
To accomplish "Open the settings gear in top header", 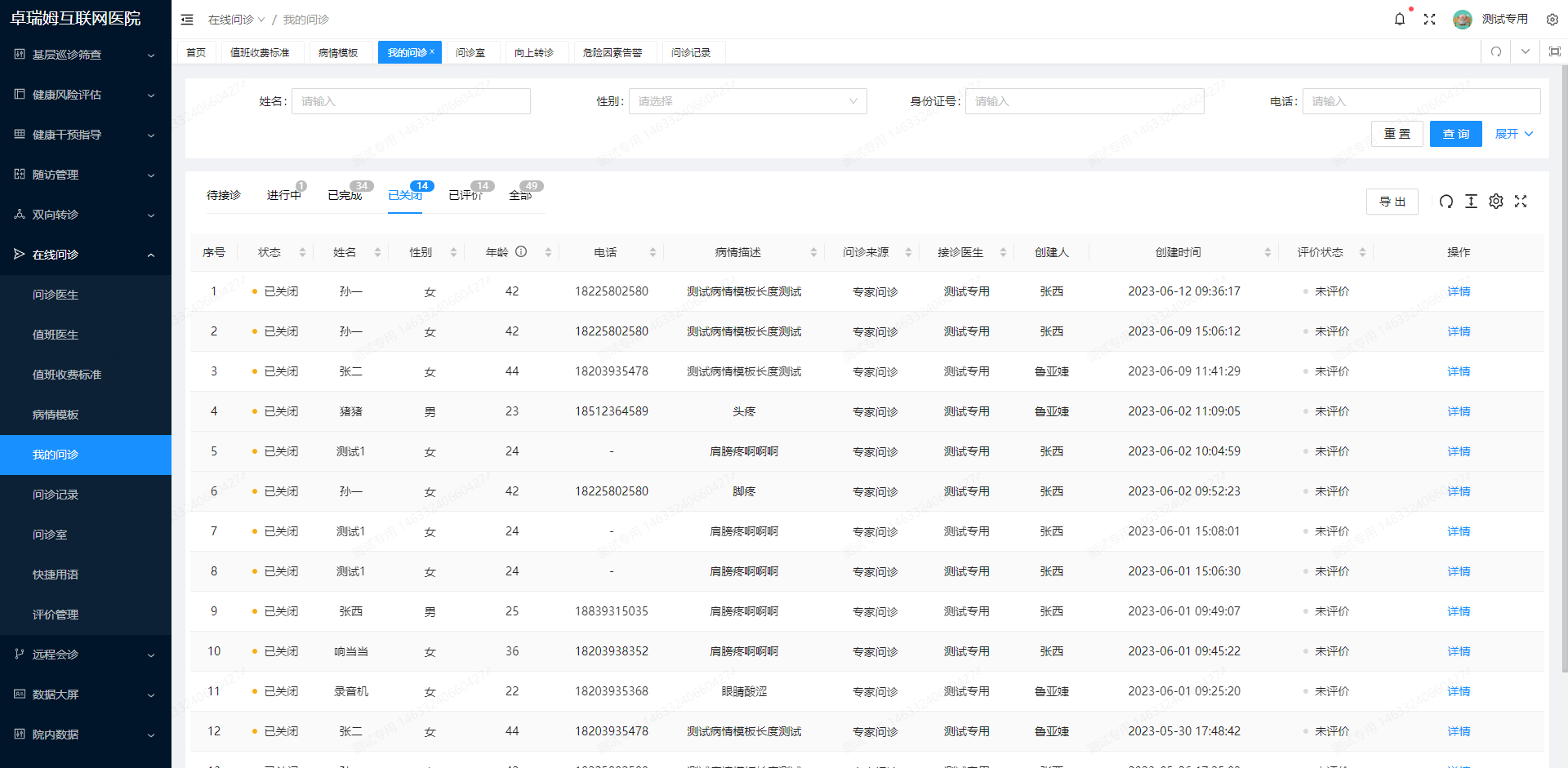I will coord(1552,20).
